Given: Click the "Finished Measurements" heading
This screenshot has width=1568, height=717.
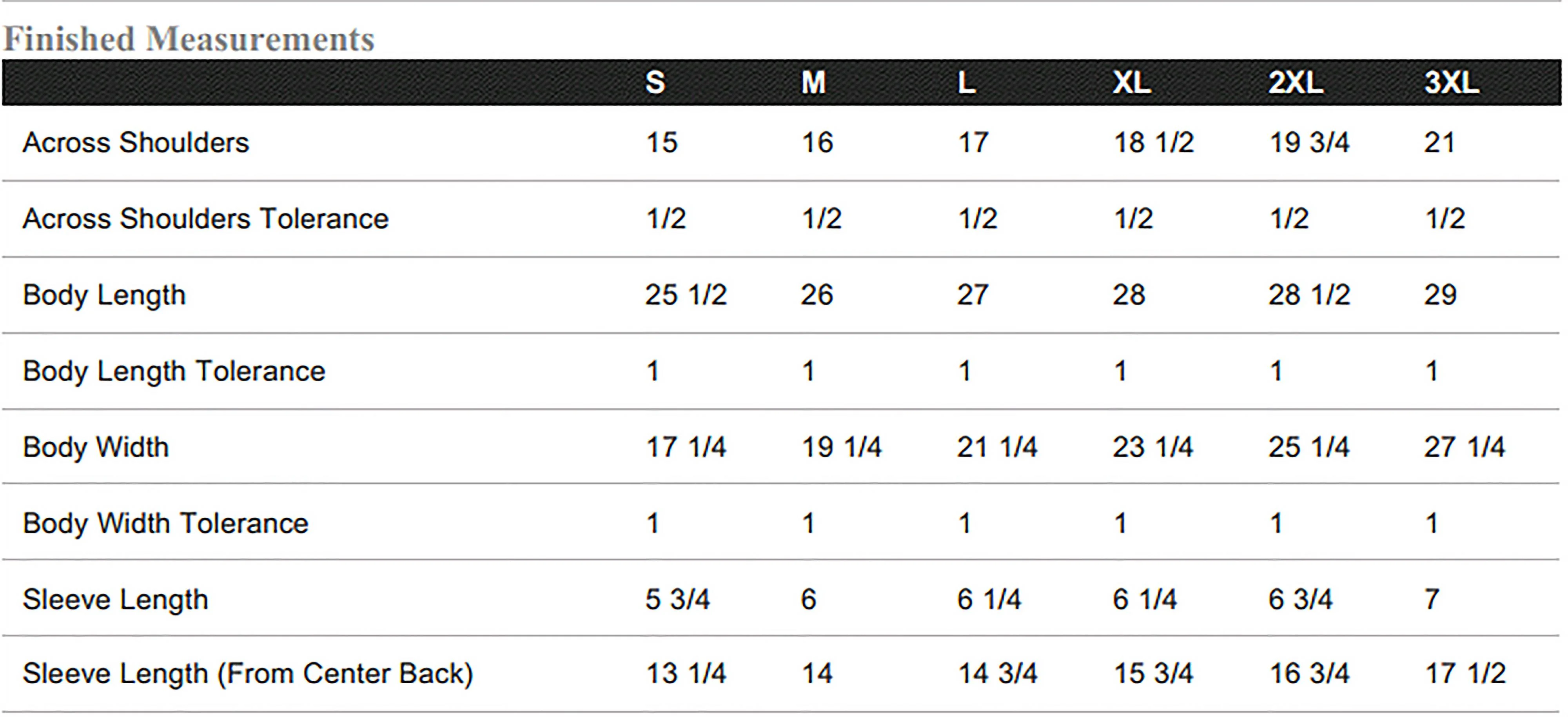Looking at the screenshot, I should pos(189,39).
